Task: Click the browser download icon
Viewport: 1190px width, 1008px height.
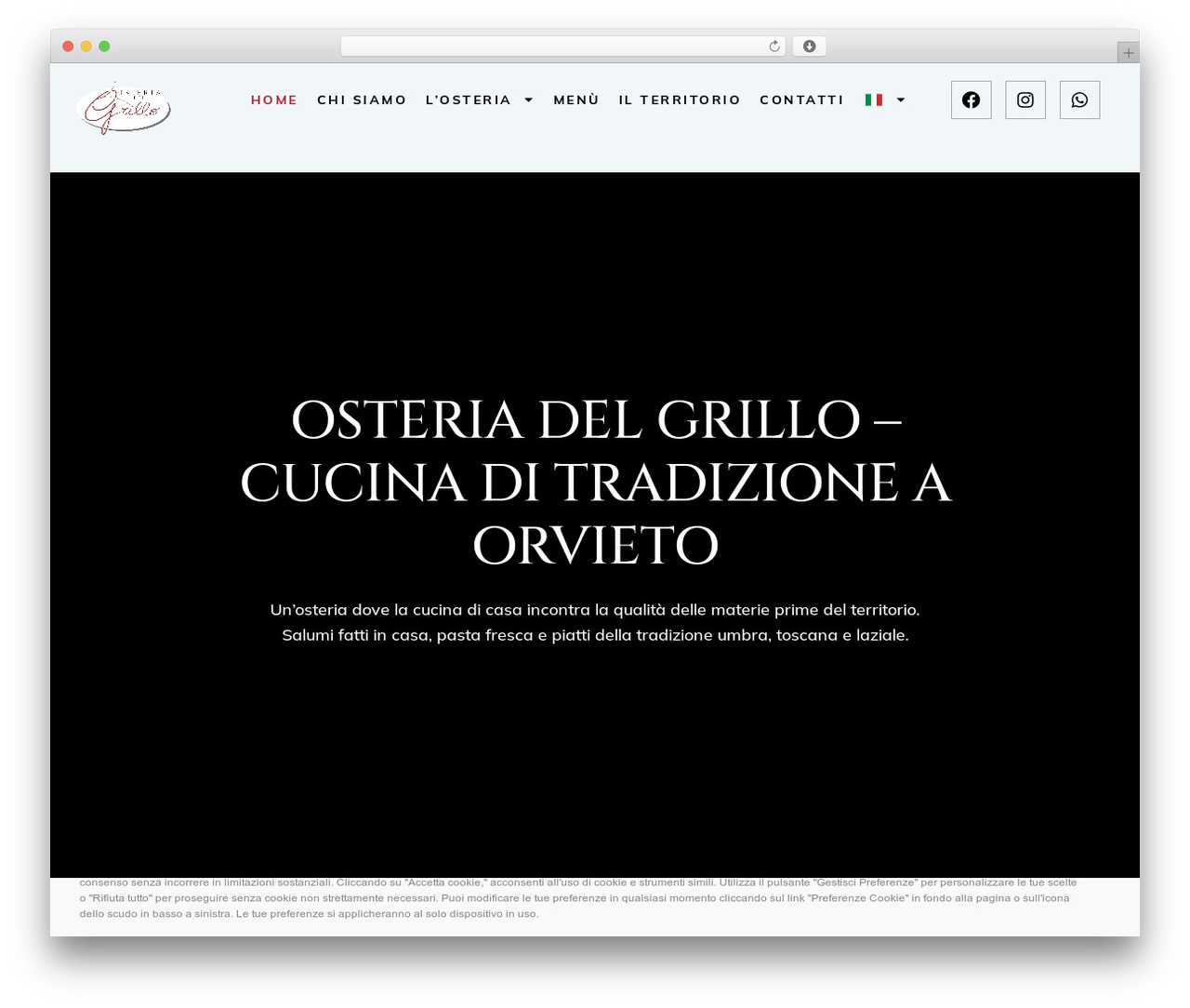Action: (809, 46)
